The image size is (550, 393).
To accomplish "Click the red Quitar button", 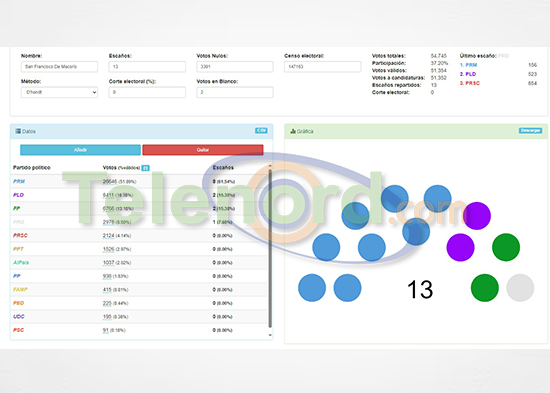I will pos(203,150).
